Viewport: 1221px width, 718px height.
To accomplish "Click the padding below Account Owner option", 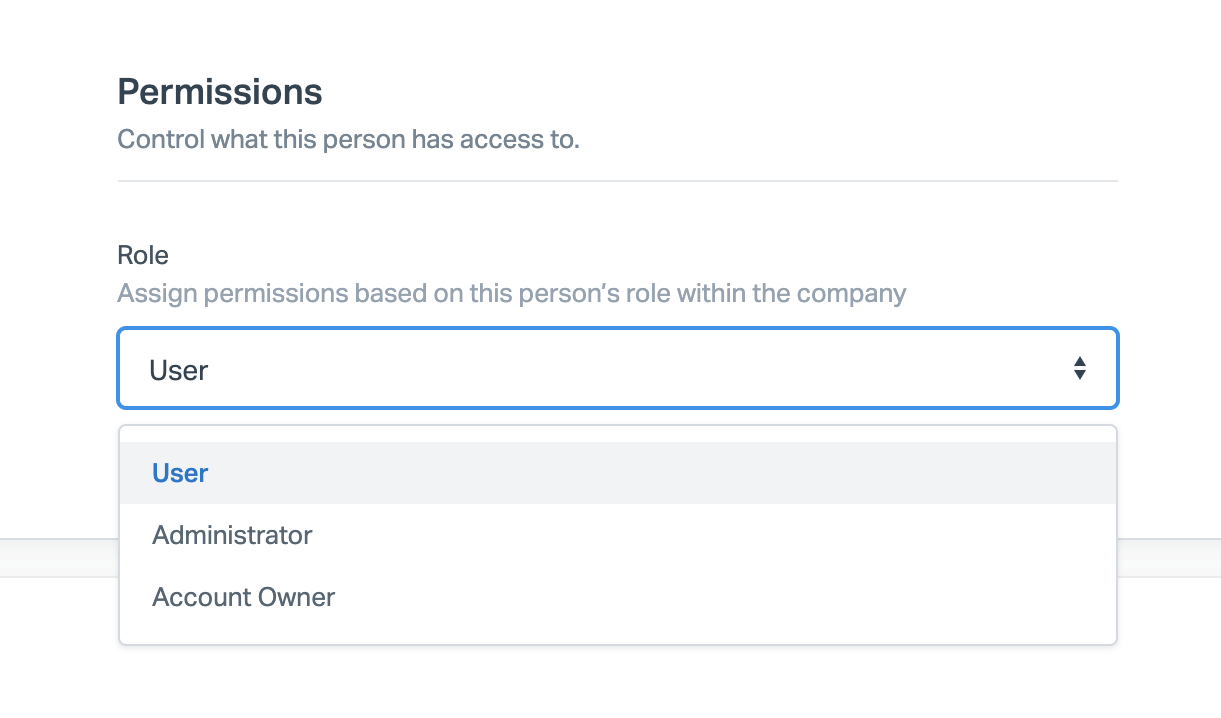I will click(617, 635).
